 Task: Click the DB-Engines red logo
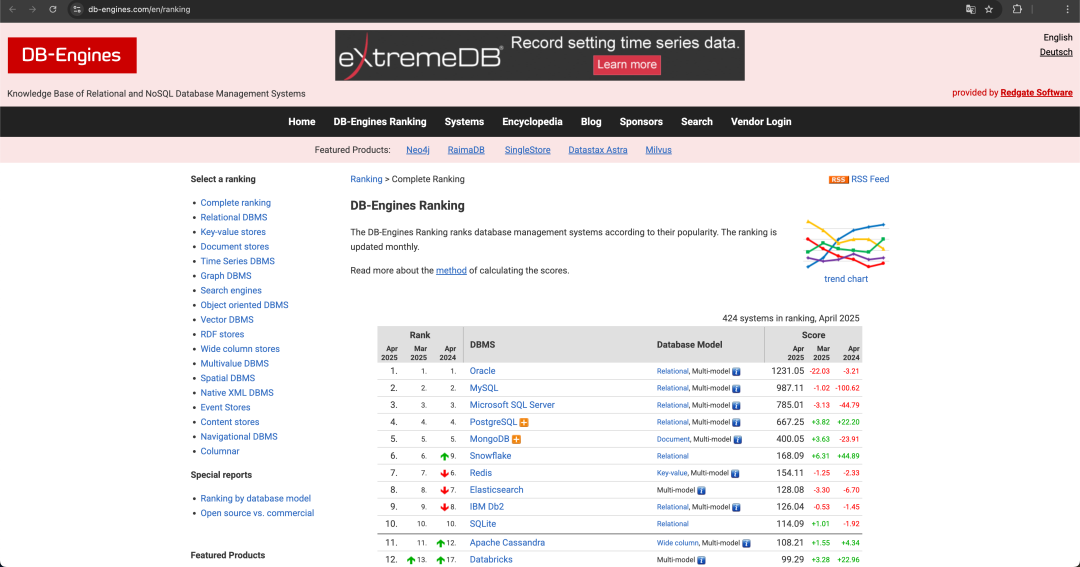[x=72, y=55]
